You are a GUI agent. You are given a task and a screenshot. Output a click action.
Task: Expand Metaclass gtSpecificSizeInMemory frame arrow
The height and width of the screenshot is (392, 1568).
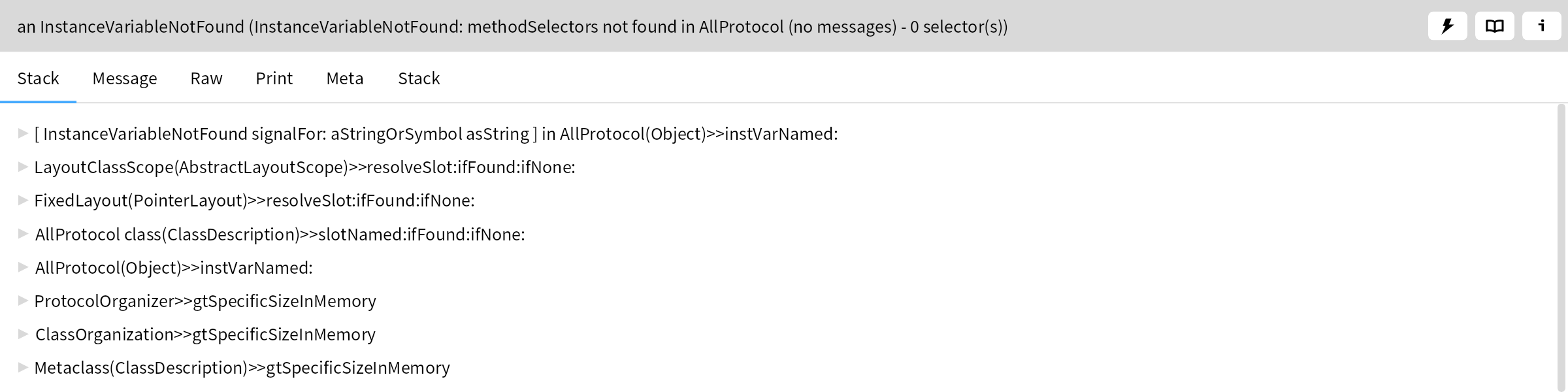(x=23, y=367)
